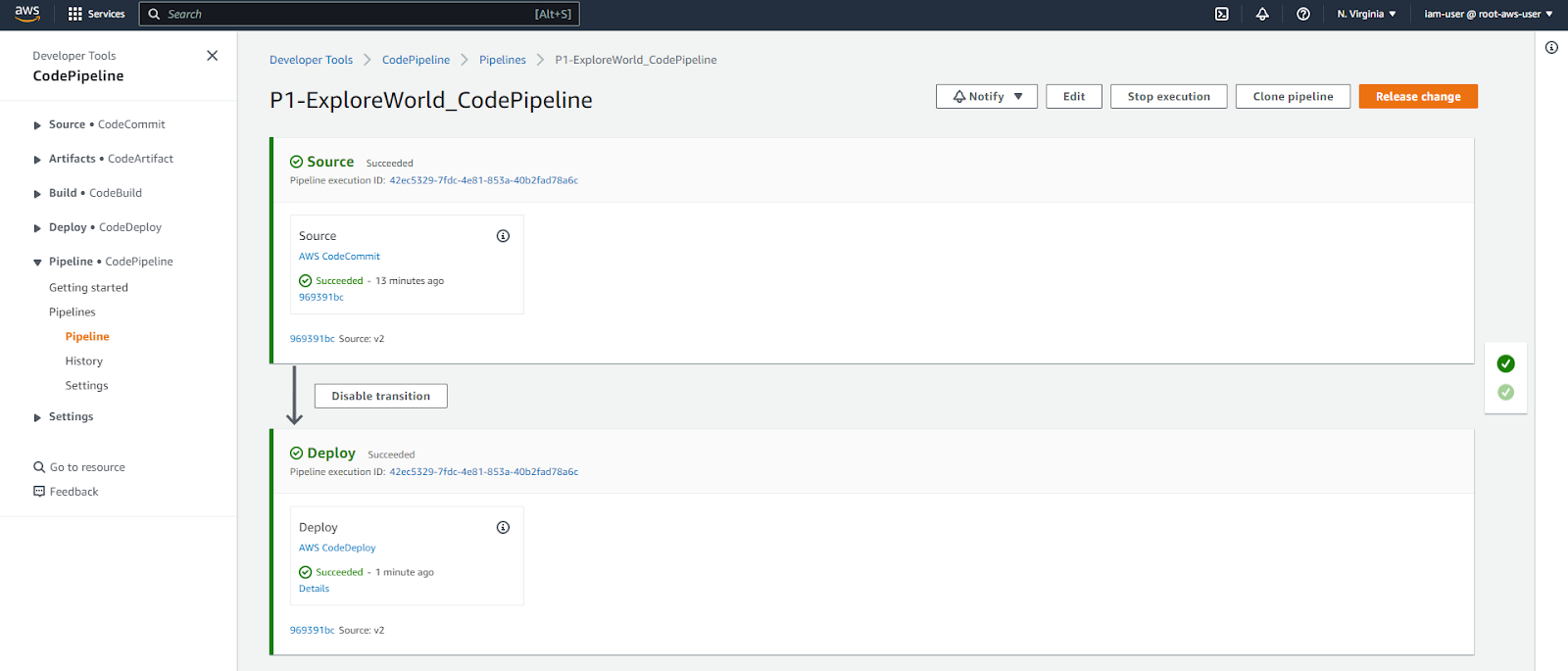This screenshot has width=1568, height=671.
Task: Click the Deploy action info icon
Action: [x=503, y=528]
